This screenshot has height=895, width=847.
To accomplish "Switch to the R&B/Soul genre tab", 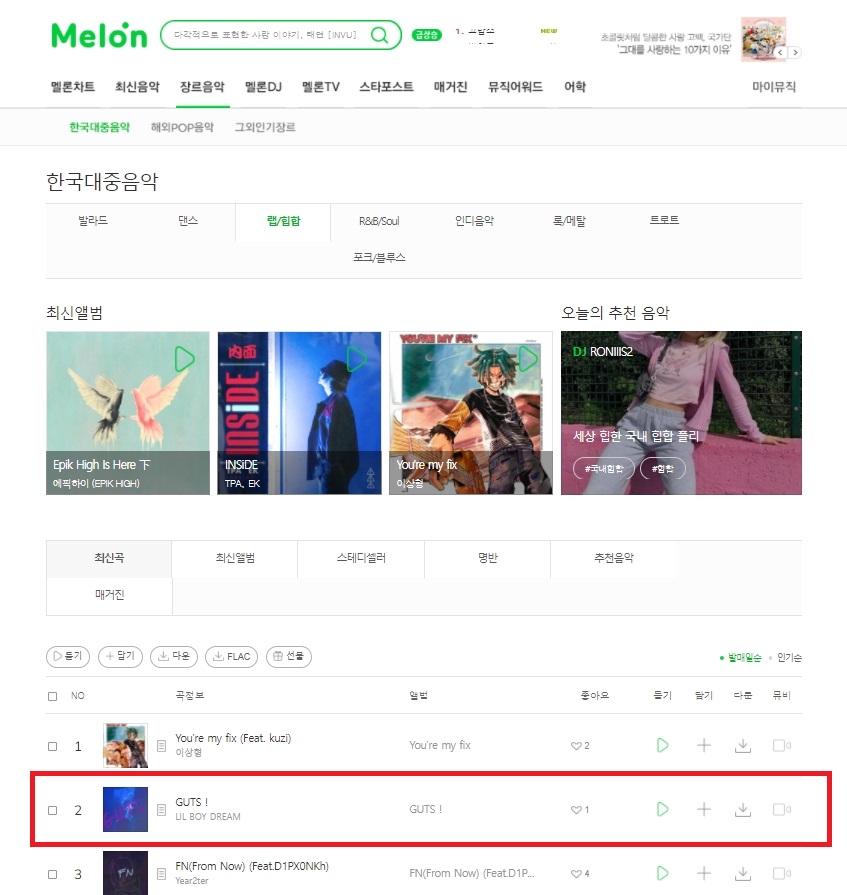I will (x=379, y=221).
